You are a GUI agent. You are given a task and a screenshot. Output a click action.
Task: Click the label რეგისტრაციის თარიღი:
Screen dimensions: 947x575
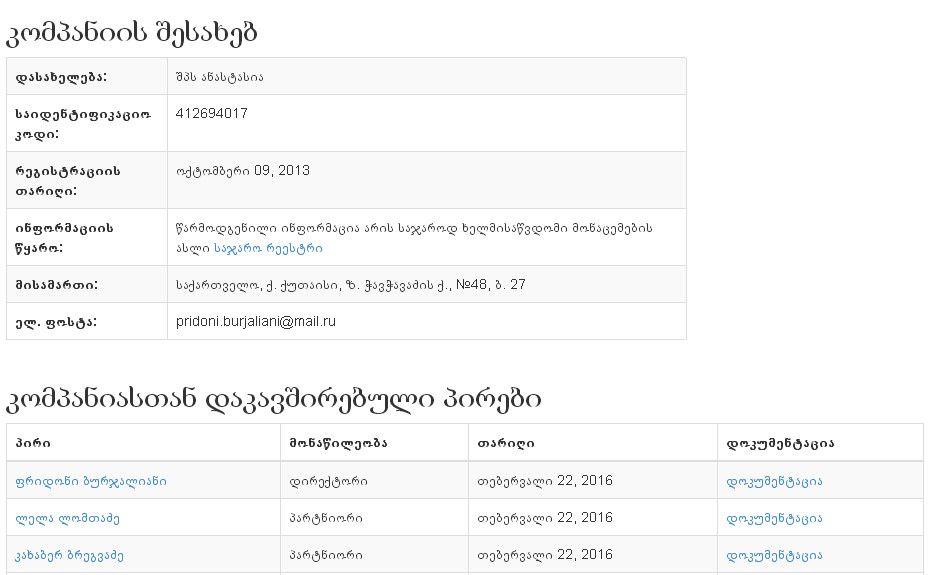[x=68, y=181]
